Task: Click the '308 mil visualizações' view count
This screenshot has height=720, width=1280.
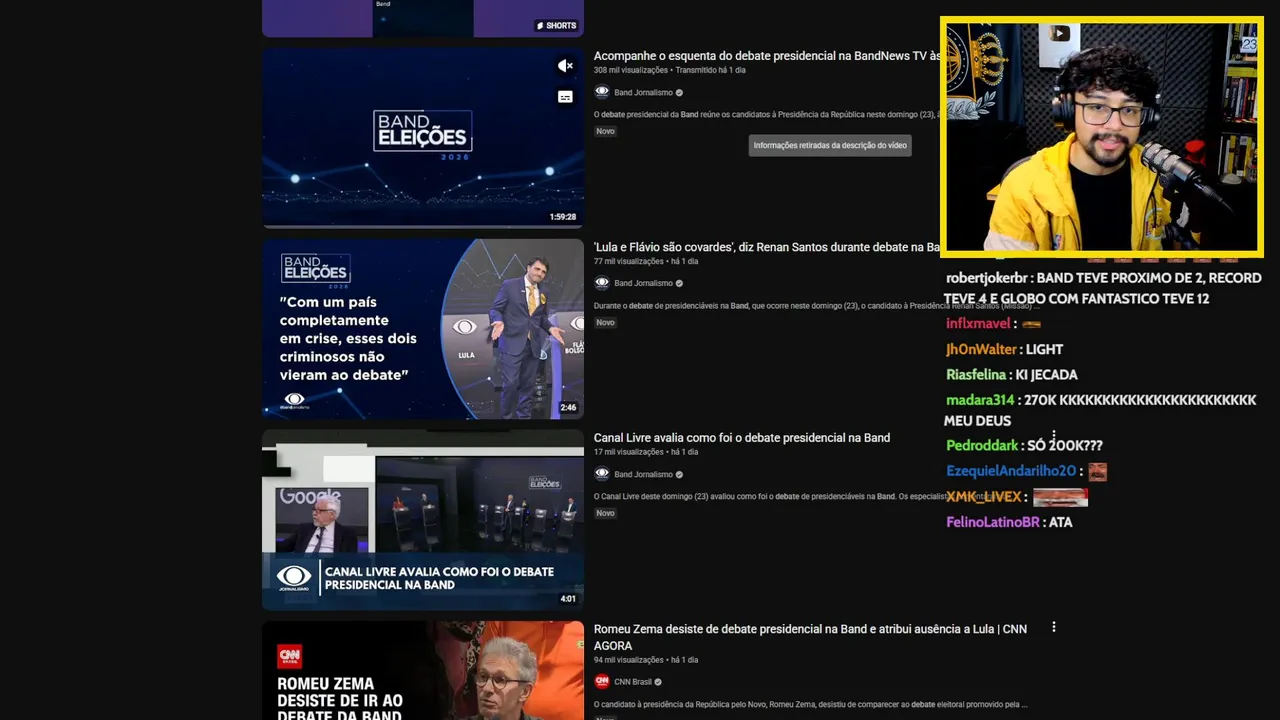Action: 631,70
